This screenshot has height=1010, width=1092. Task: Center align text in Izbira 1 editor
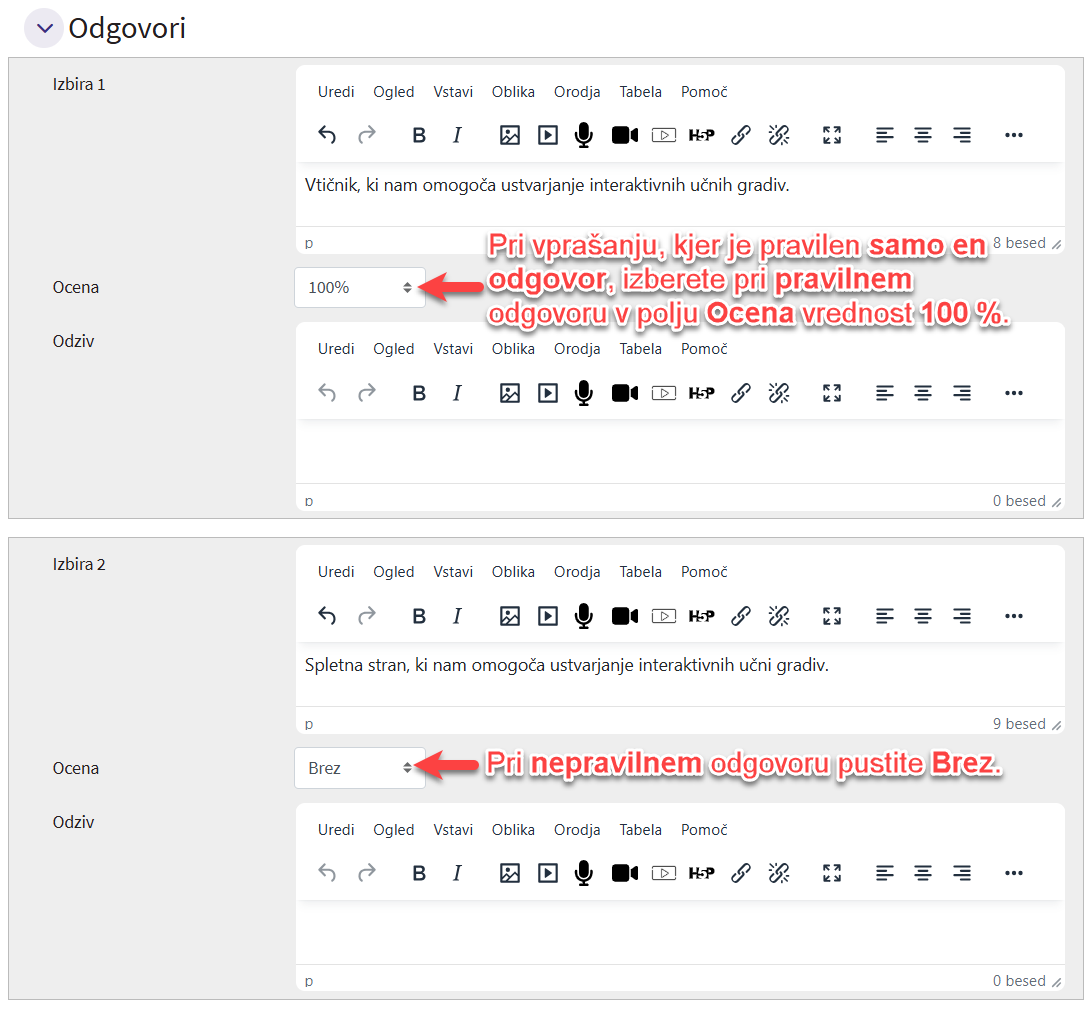coord(923,135)
